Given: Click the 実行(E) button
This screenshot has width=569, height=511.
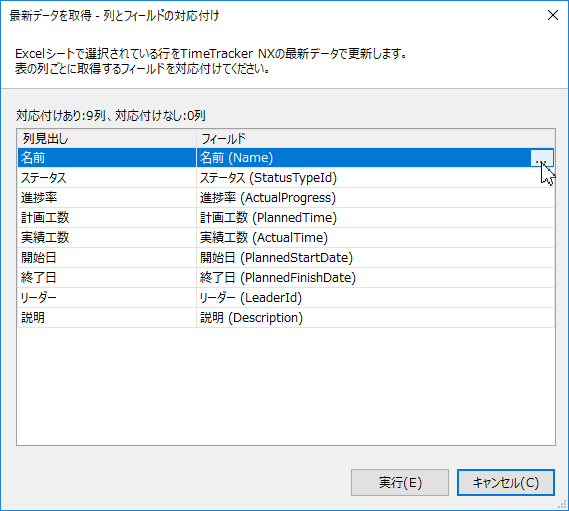Looking at the screenshot, I should click(x=400, y=482).
